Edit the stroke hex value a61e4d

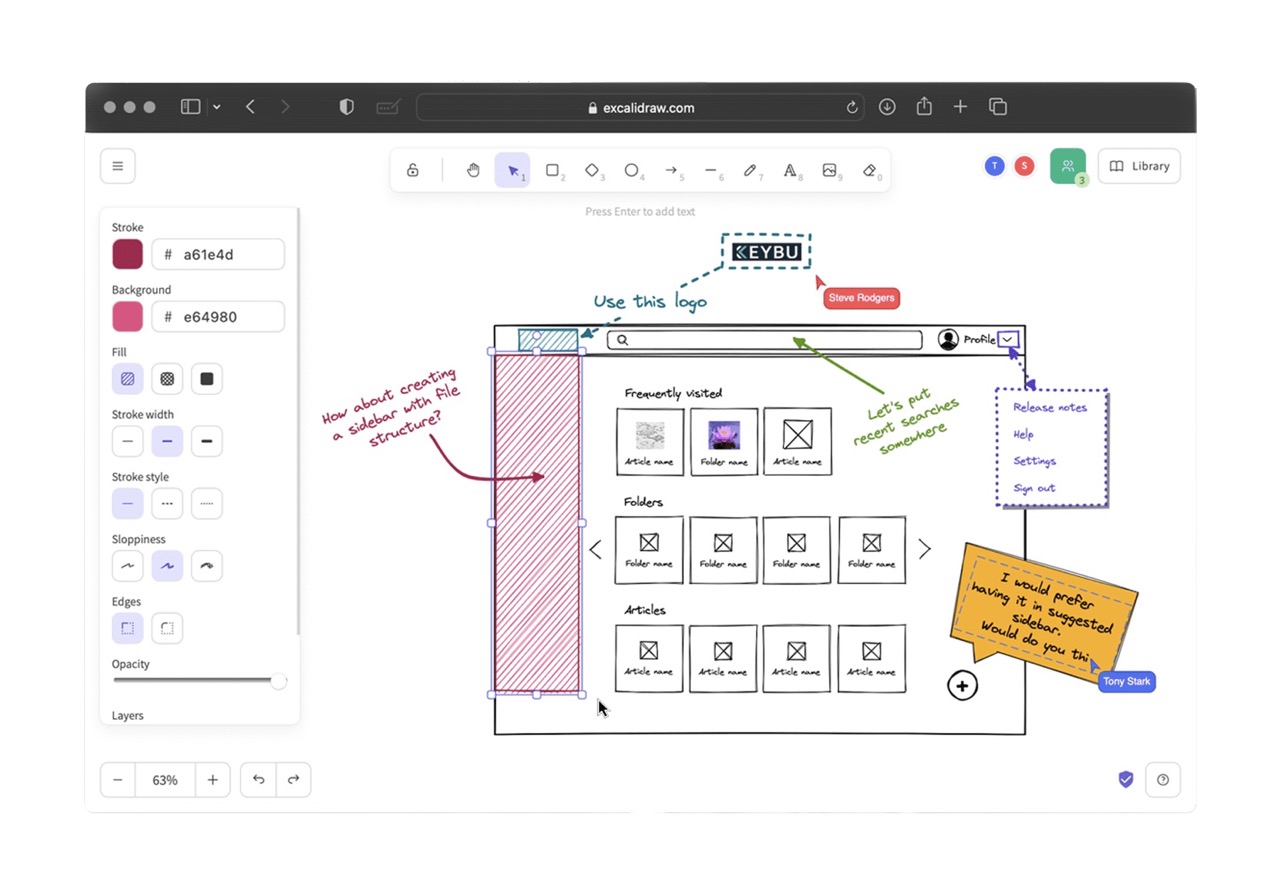click(x=218, y=254)
